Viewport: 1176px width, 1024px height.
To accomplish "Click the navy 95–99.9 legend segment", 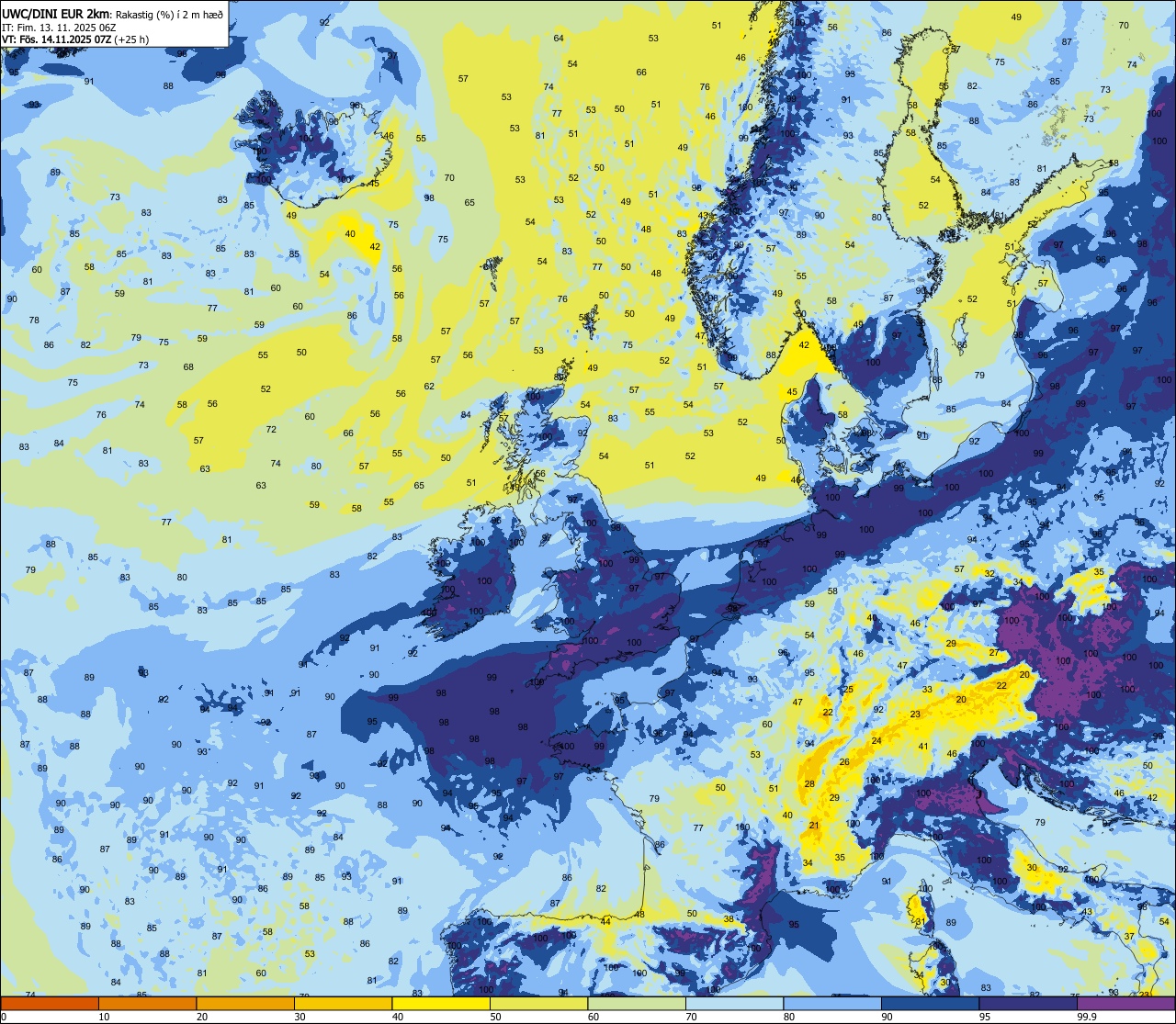I will (x=1028, y=1003).
